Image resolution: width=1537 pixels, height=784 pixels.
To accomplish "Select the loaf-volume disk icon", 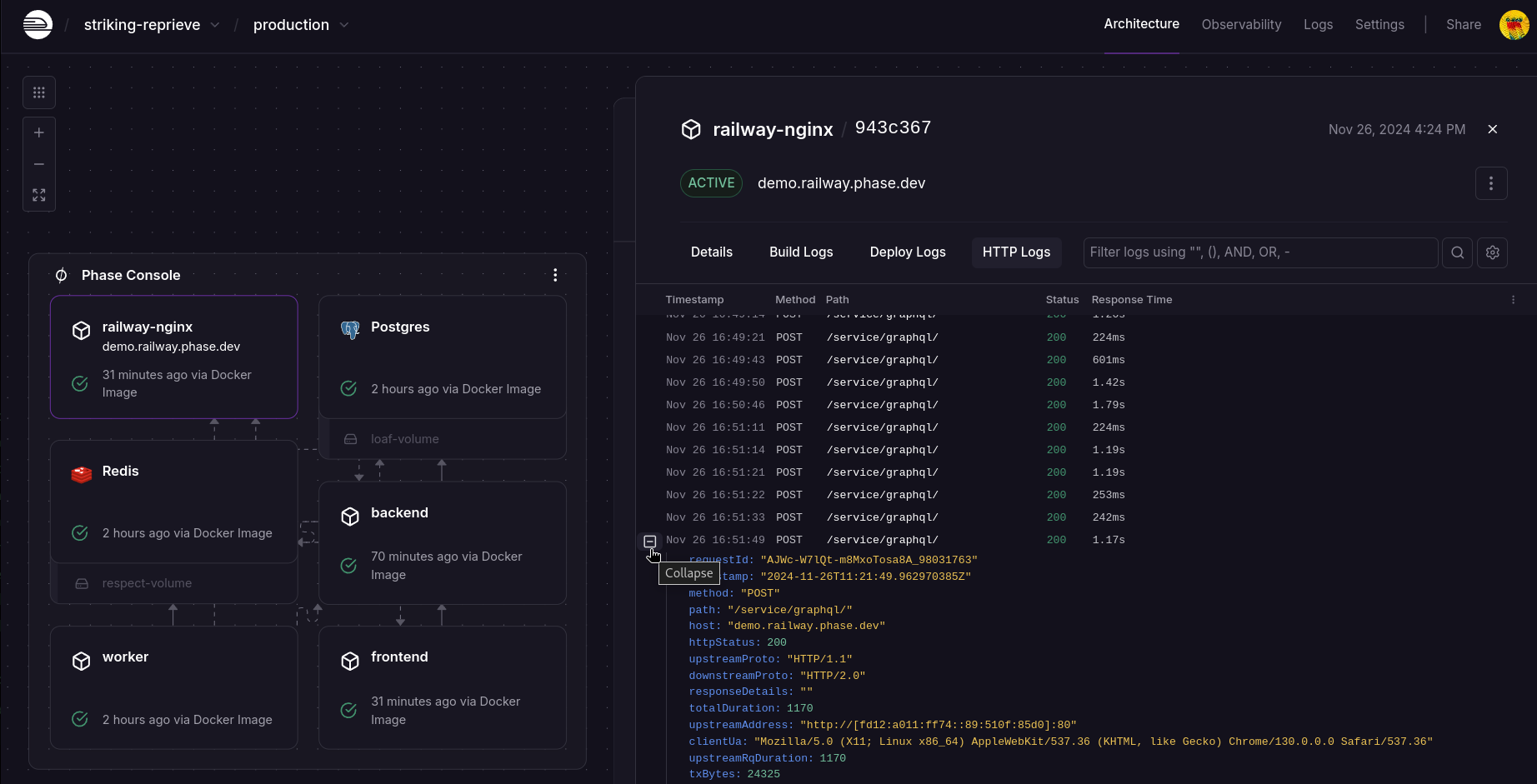I will coord(350,438).
